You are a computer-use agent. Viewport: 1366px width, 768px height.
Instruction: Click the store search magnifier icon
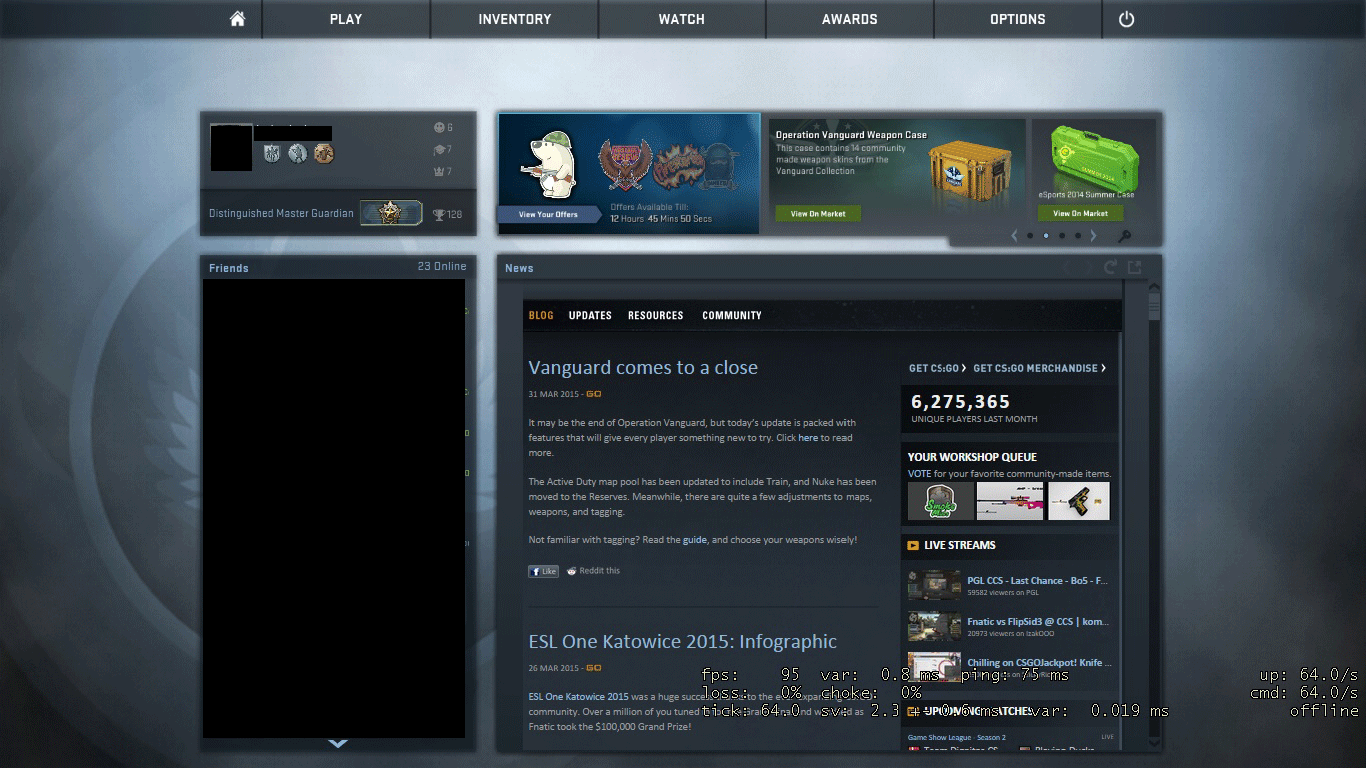point(1125,237)
